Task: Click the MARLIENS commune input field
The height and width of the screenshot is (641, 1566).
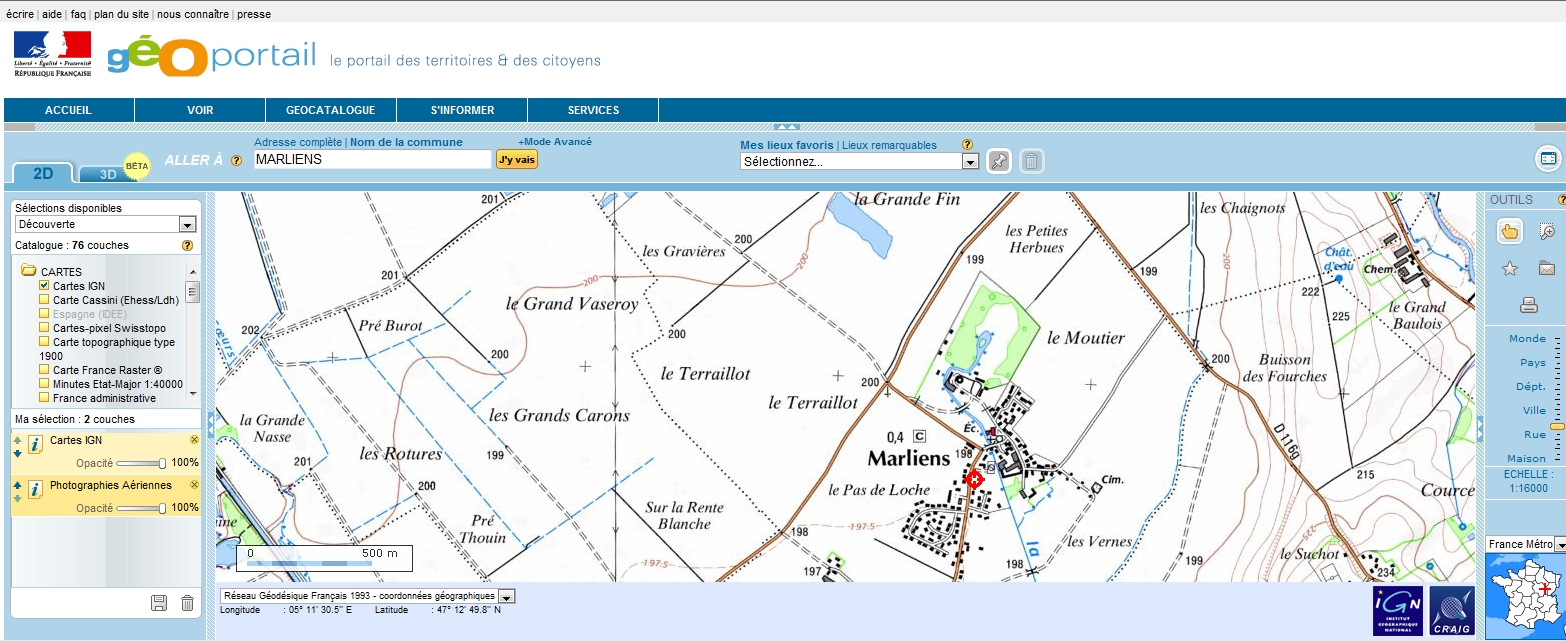Action: (x=373, y=159)
